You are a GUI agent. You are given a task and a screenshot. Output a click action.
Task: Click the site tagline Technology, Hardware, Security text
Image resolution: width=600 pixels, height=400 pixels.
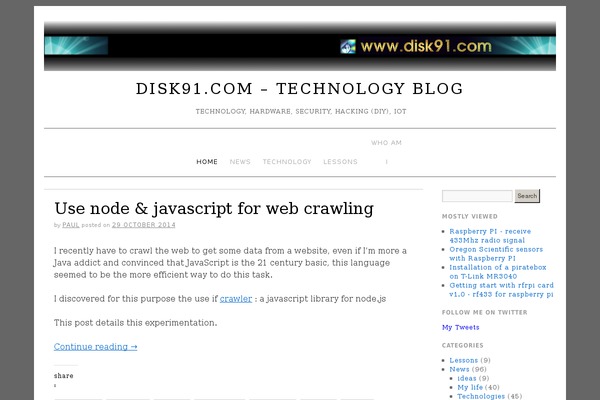[301, 111]
